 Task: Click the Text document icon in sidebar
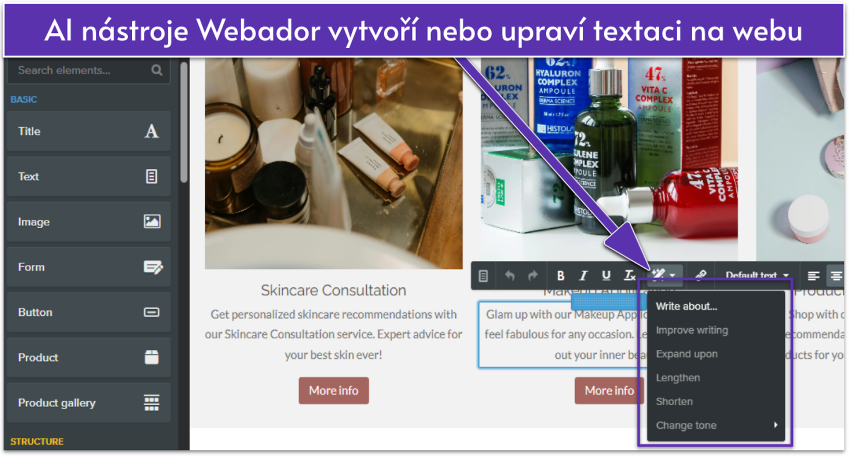[x=152, y=176]
